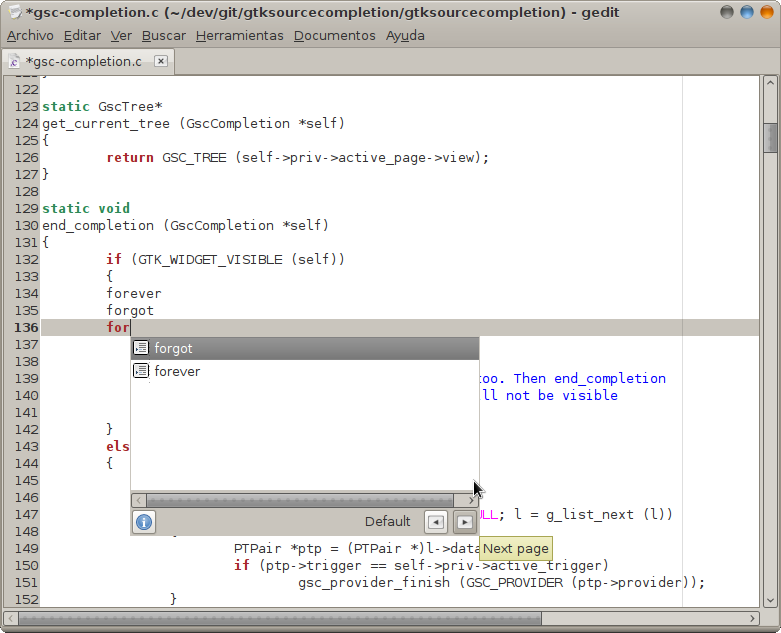The height and width of the screenshot is (633, 781).
Task: Click the icon beside the forever proposal
Action: [141, 371]
